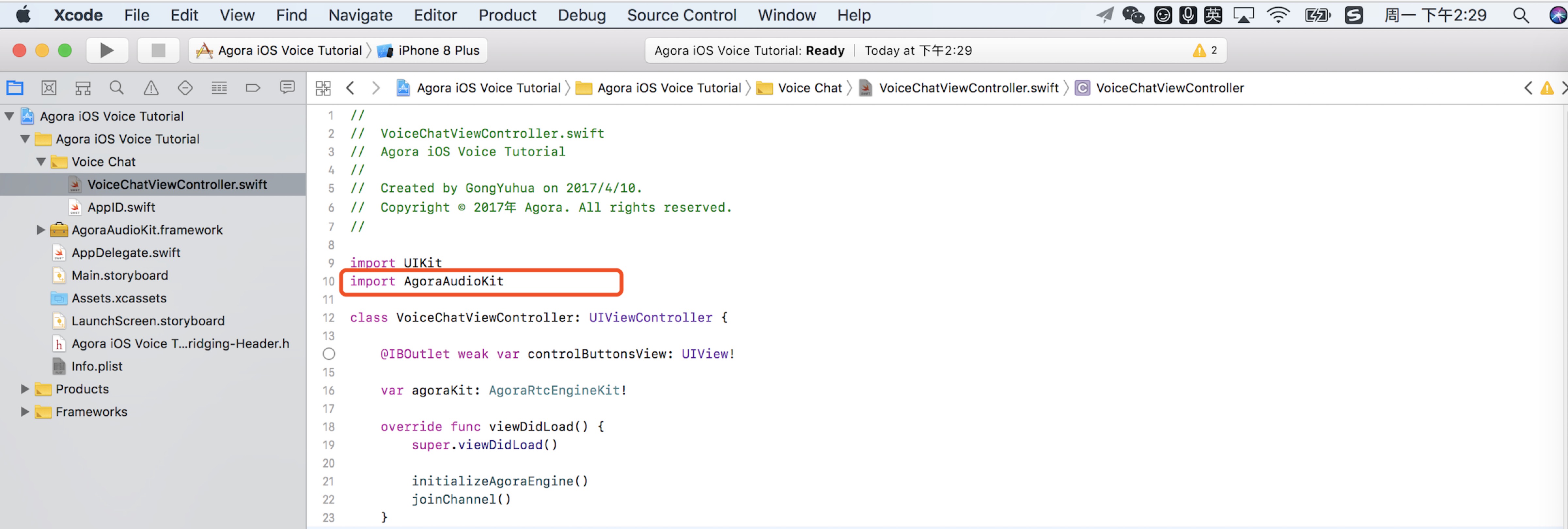Open the Project navigator folder icon
The width and height of the screenshot is (1568, 529).
point(15,88)
